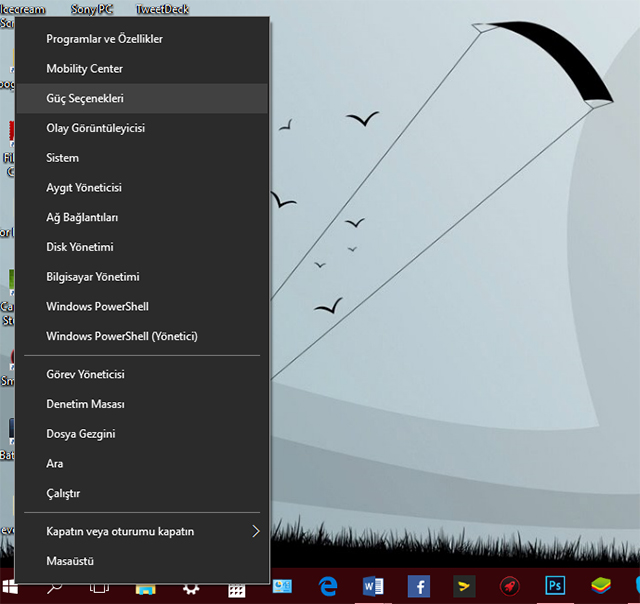Open Programlar ve Özellikler from the menu
The height and width of the screenshot is (604, 640).
pyautogui.click(x=142, y=39)
